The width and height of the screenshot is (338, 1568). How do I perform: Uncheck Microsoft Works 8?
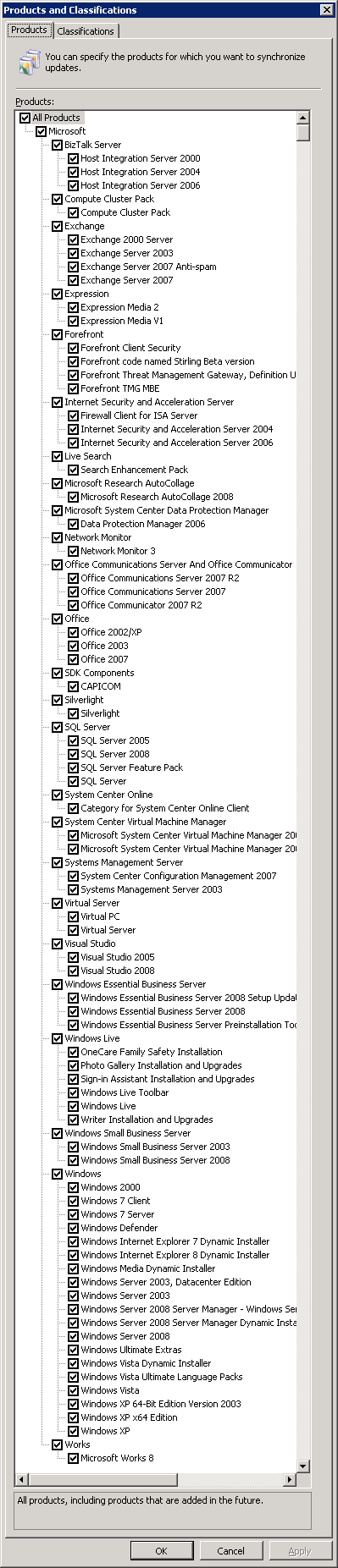[x=73, y=1458]
